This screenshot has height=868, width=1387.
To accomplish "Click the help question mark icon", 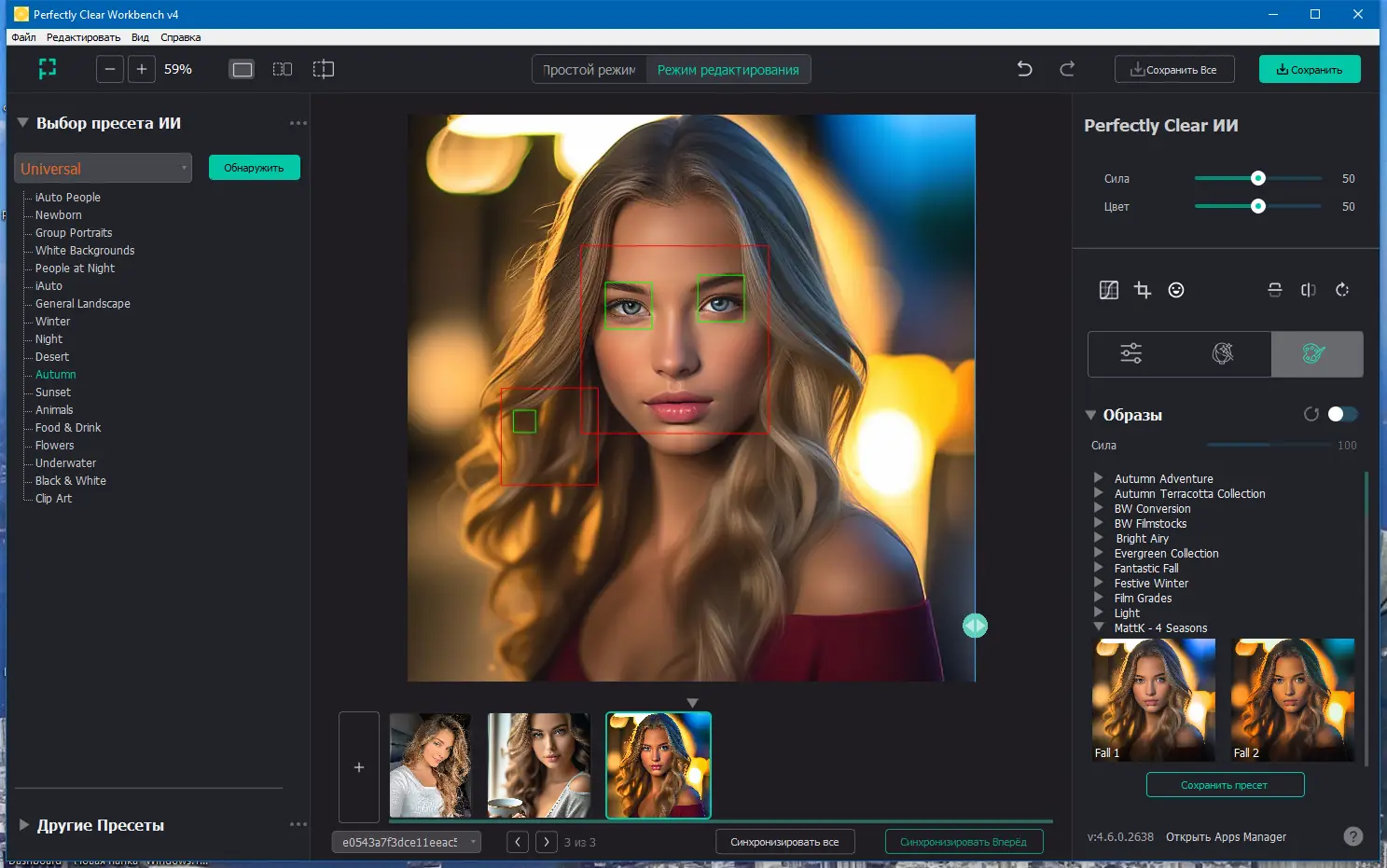I will [1352, 836].
